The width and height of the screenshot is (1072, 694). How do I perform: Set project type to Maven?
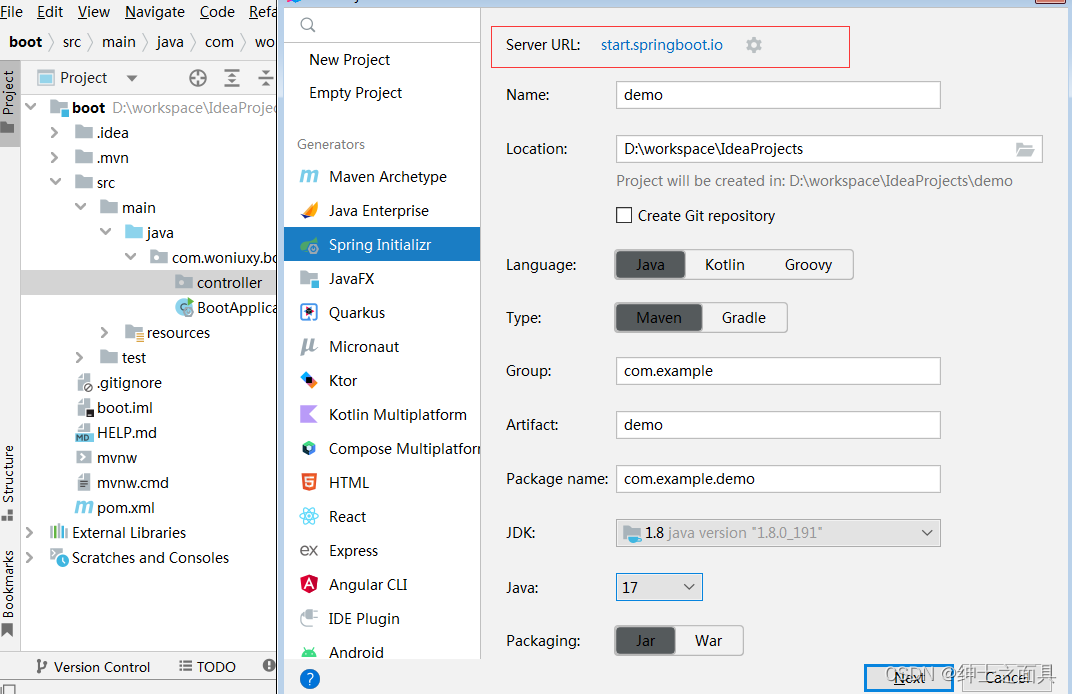click(x=659, y=318)
